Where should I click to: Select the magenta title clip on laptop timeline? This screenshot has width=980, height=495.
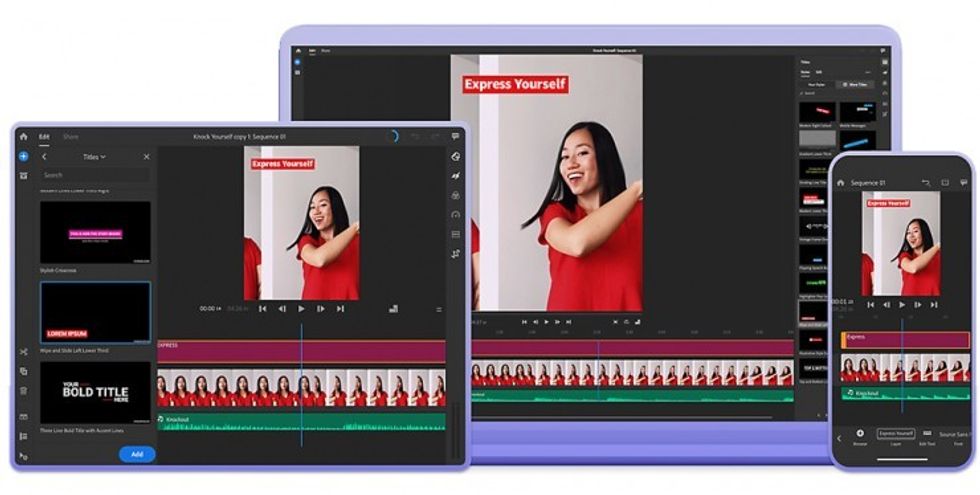coord(632,348)
